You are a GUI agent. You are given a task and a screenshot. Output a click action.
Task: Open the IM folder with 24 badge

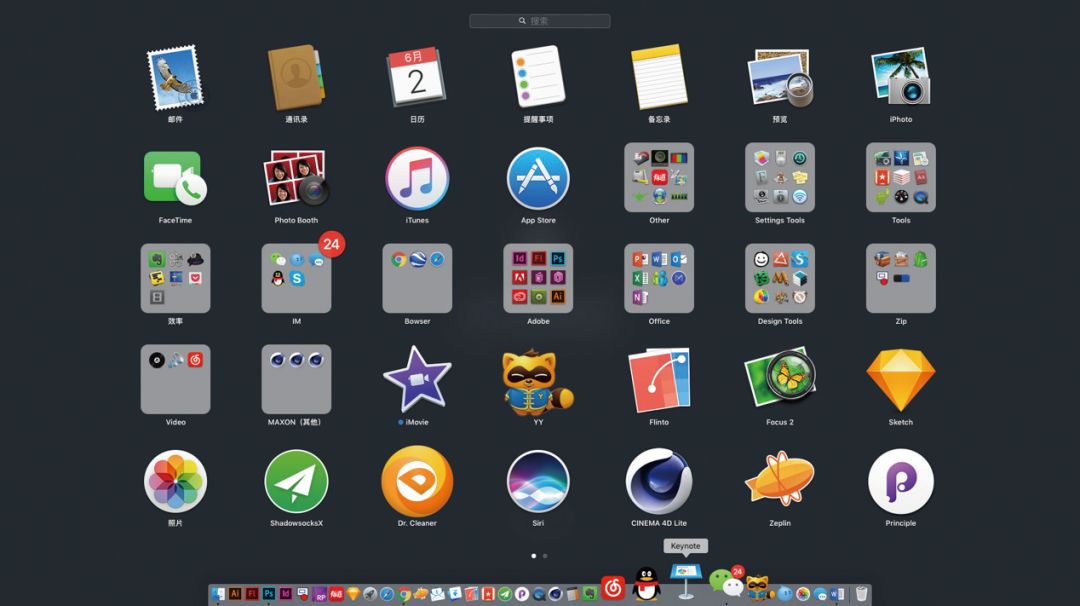point(296,278)
